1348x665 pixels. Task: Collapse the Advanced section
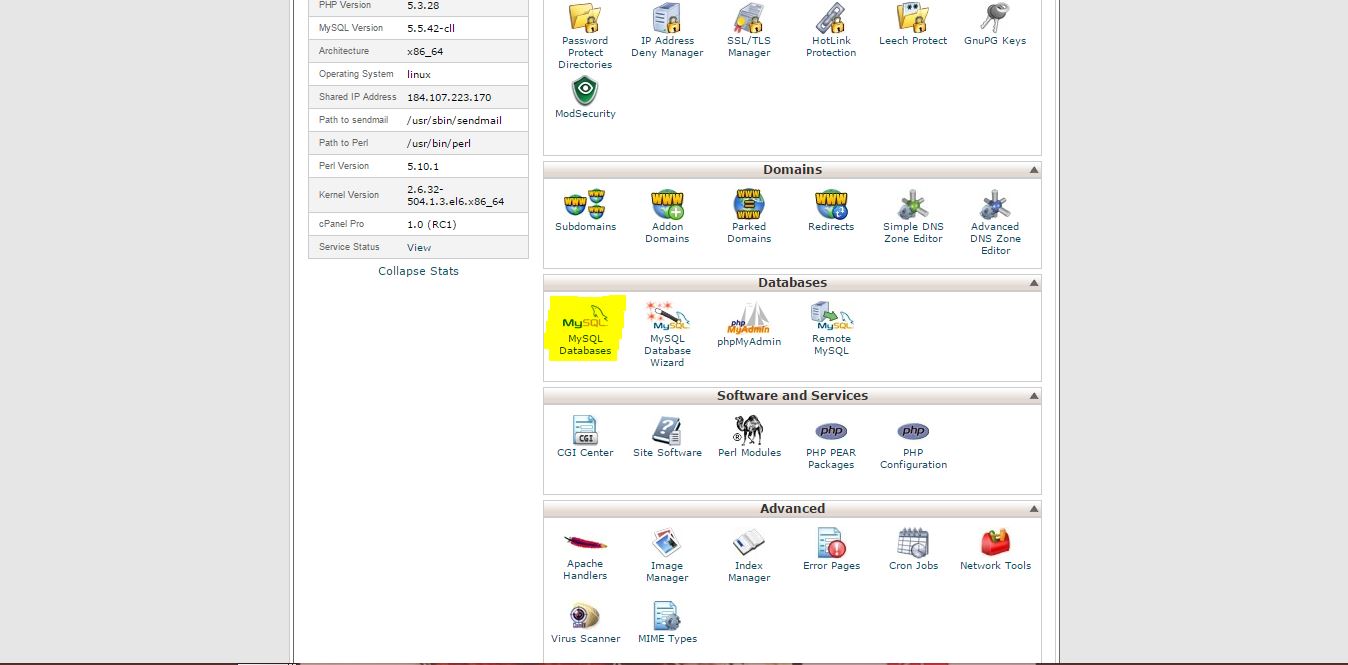coord(1034,509)
